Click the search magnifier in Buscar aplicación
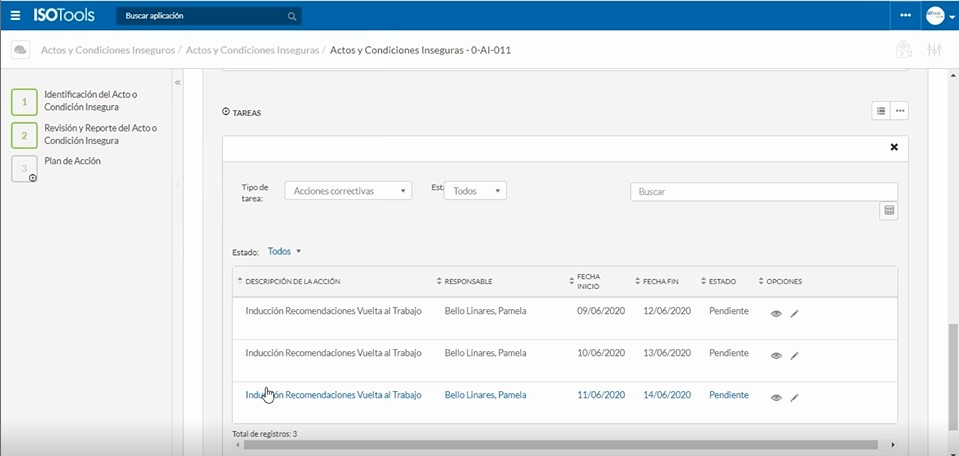The width and height of the screenshot is (959, 456). (292, 17)
